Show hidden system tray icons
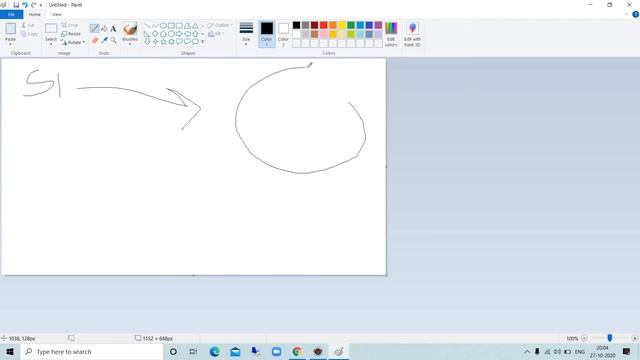The image size is (640, 360). [527, 351]
